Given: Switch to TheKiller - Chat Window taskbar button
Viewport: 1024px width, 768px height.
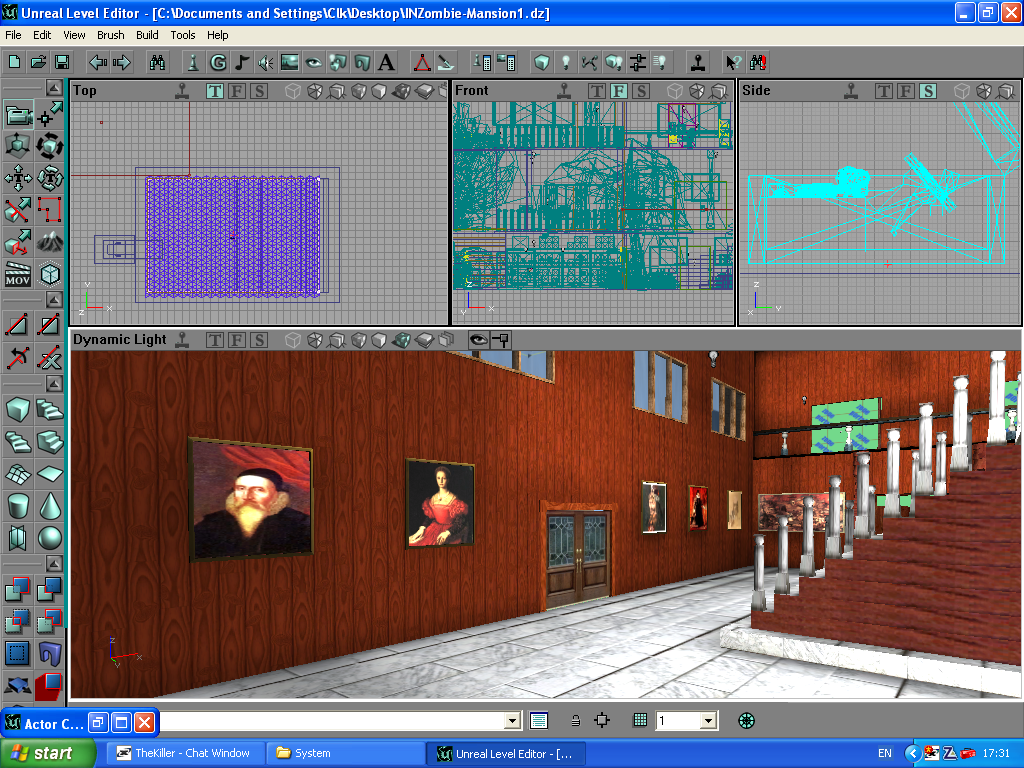Looking at the screenshot, I should pos(185,753).
